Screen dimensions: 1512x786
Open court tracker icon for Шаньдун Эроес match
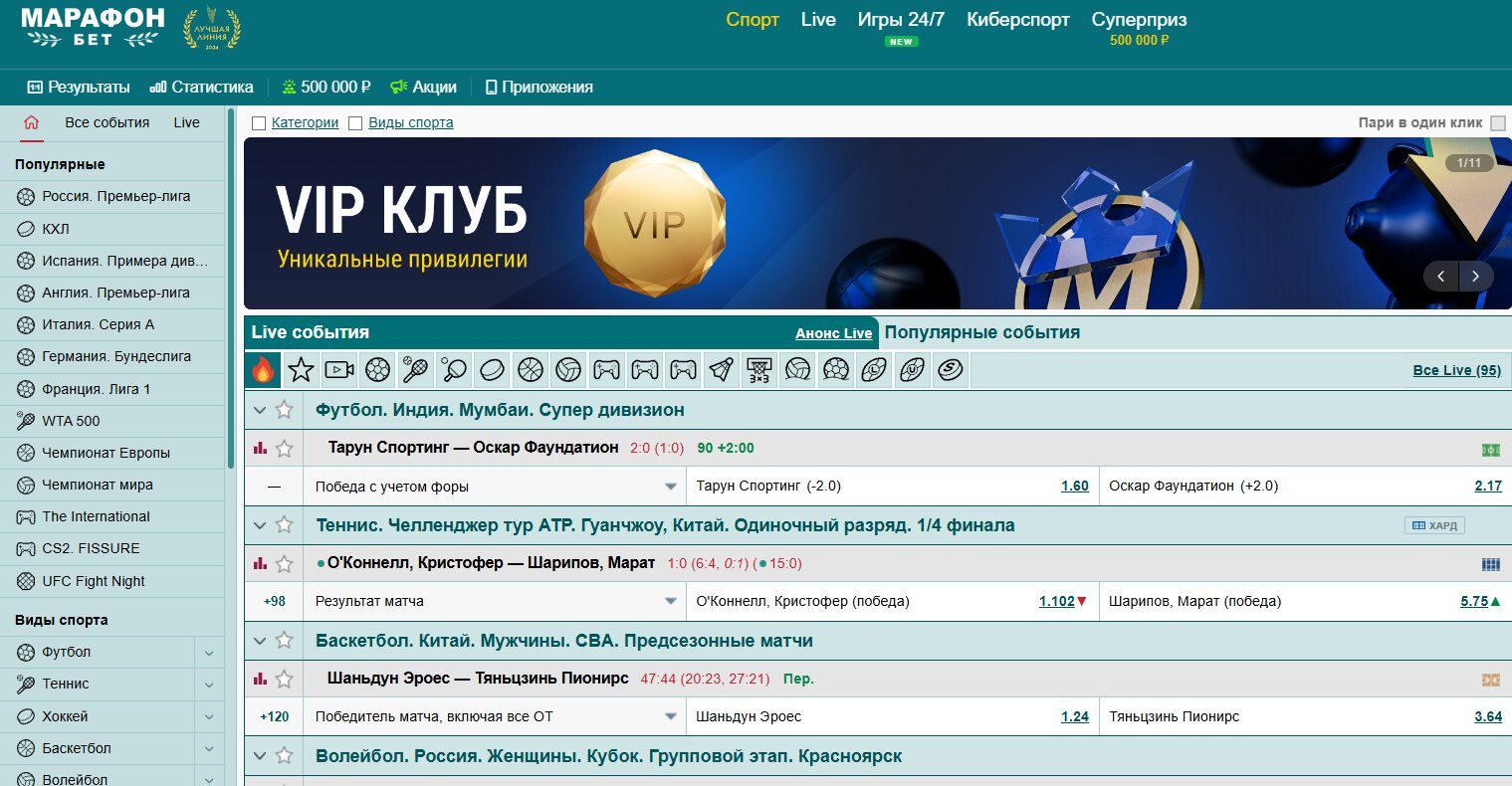pos(1490,680)
